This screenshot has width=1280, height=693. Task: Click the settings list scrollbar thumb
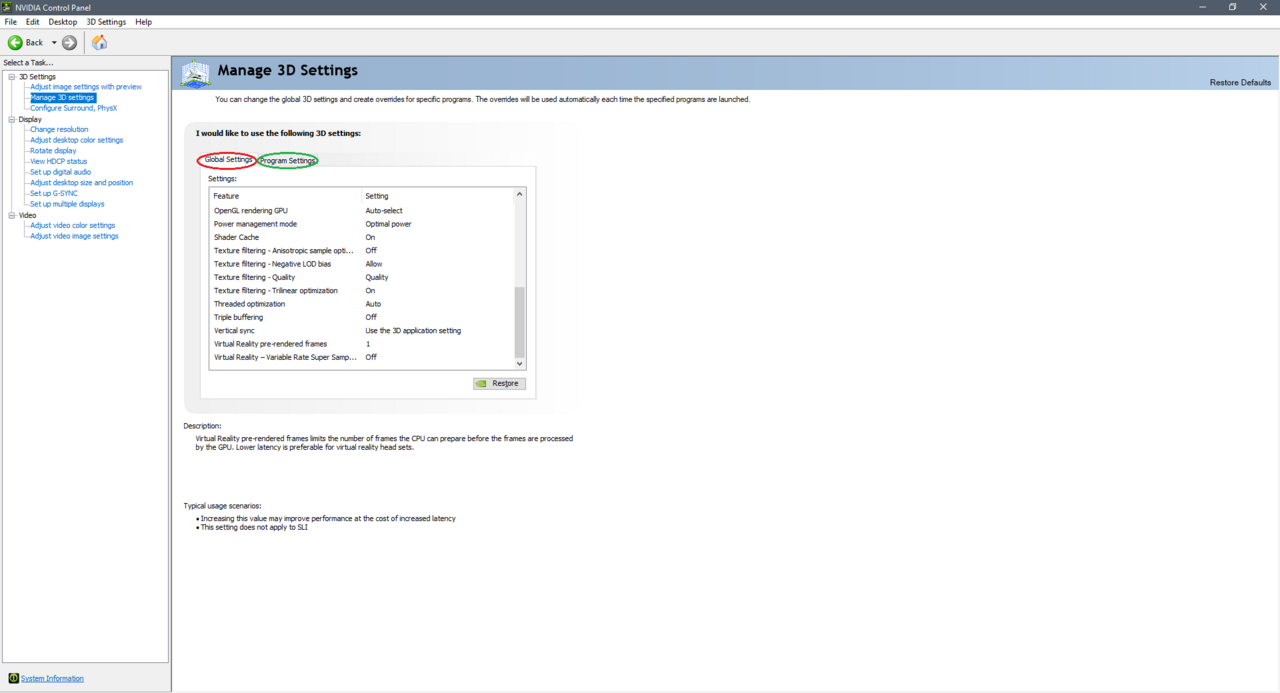[519, 321]
